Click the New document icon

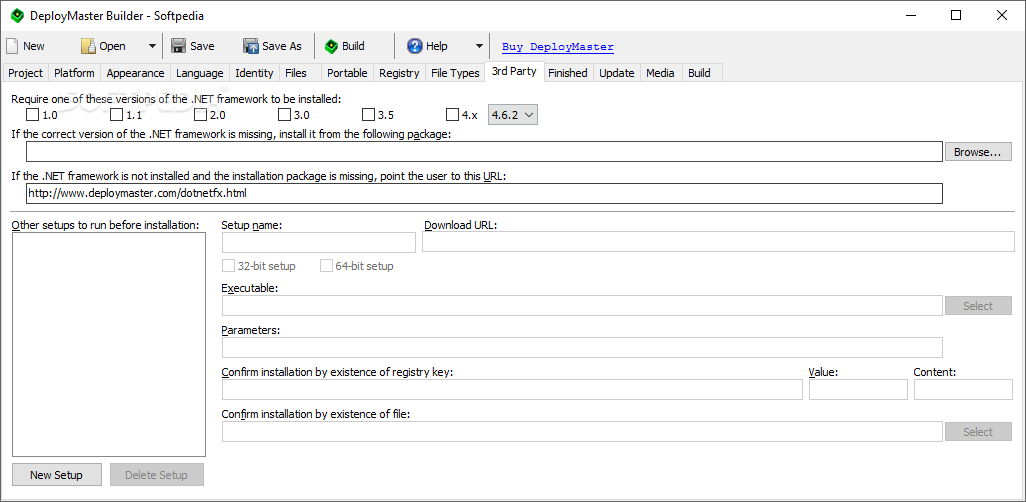pos(12,46)
